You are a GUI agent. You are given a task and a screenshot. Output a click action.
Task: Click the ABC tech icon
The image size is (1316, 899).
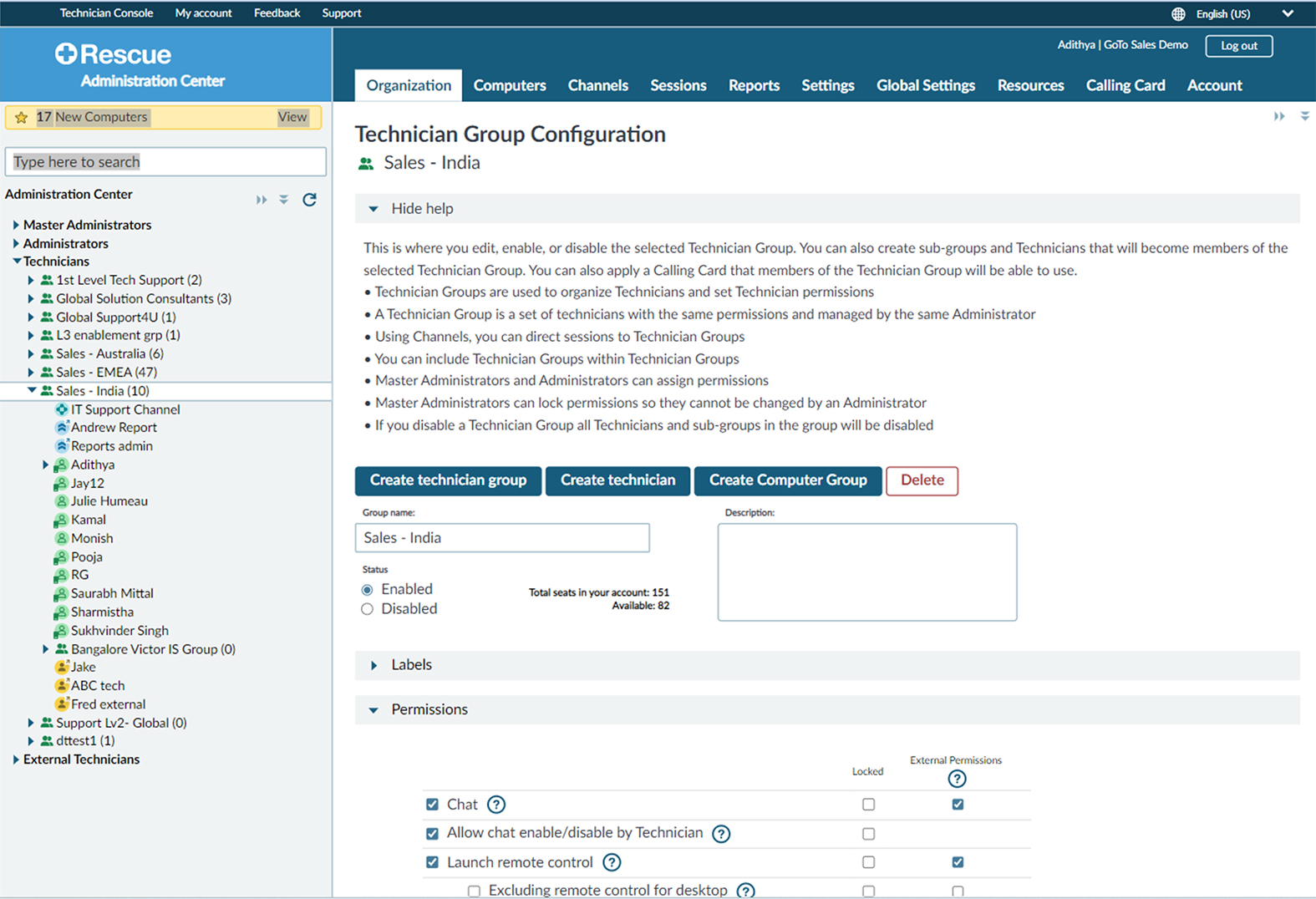62,685
